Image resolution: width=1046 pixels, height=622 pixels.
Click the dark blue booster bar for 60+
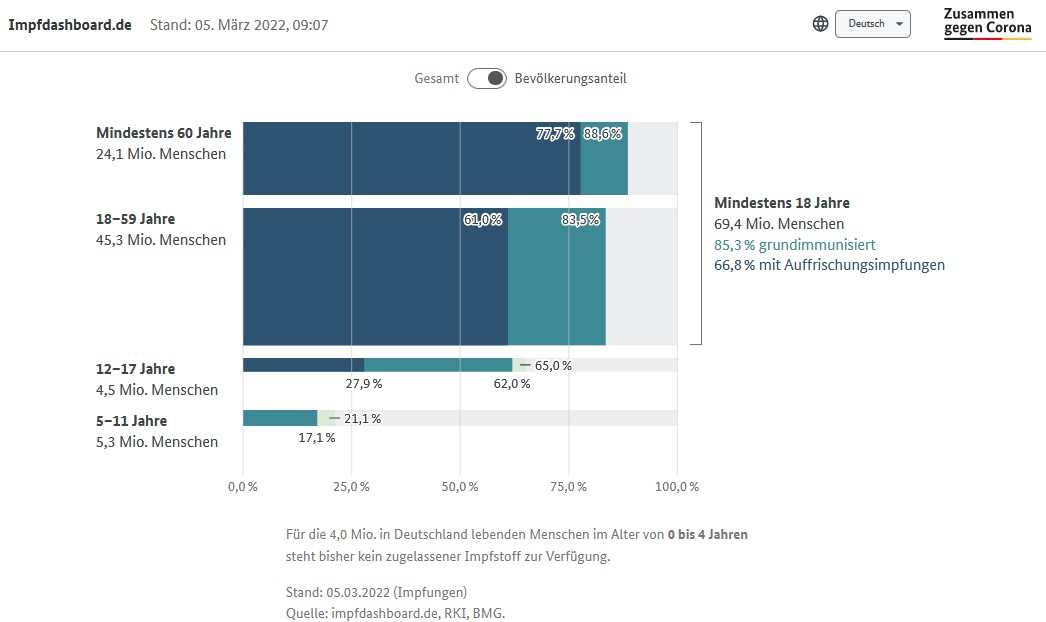click(410, 158)
